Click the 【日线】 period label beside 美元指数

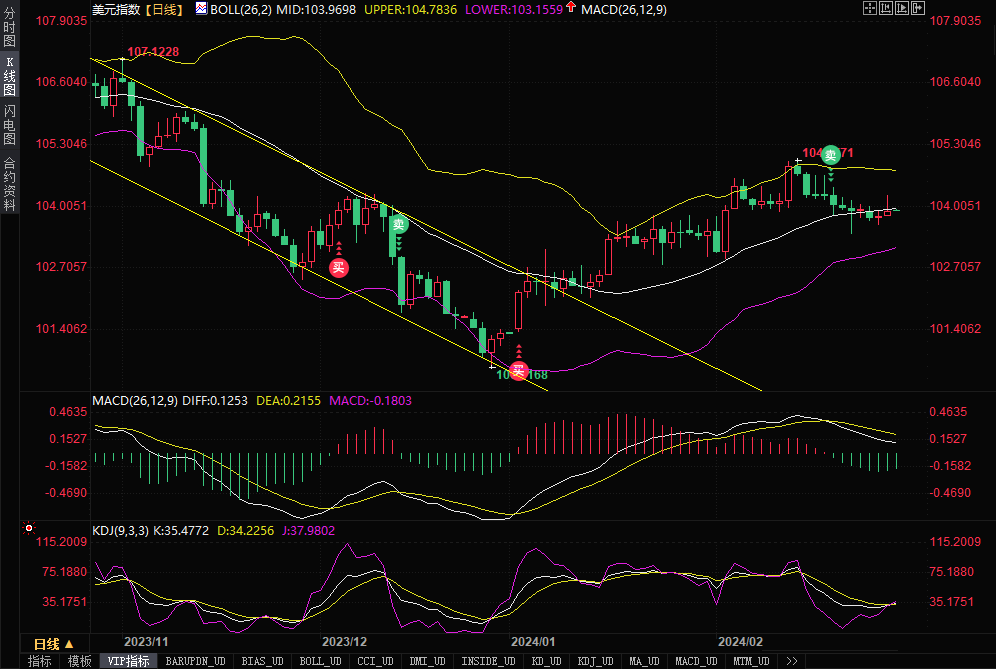pyautogui.click(x=162, y=9)
